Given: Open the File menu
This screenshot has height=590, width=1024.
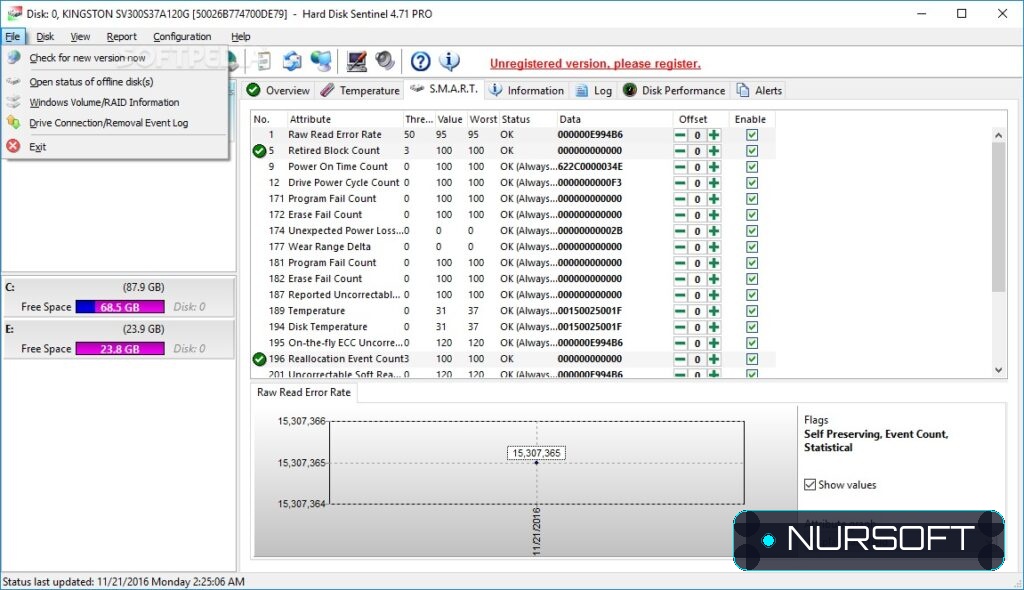Looking at the screenshot, I should 13,37.
